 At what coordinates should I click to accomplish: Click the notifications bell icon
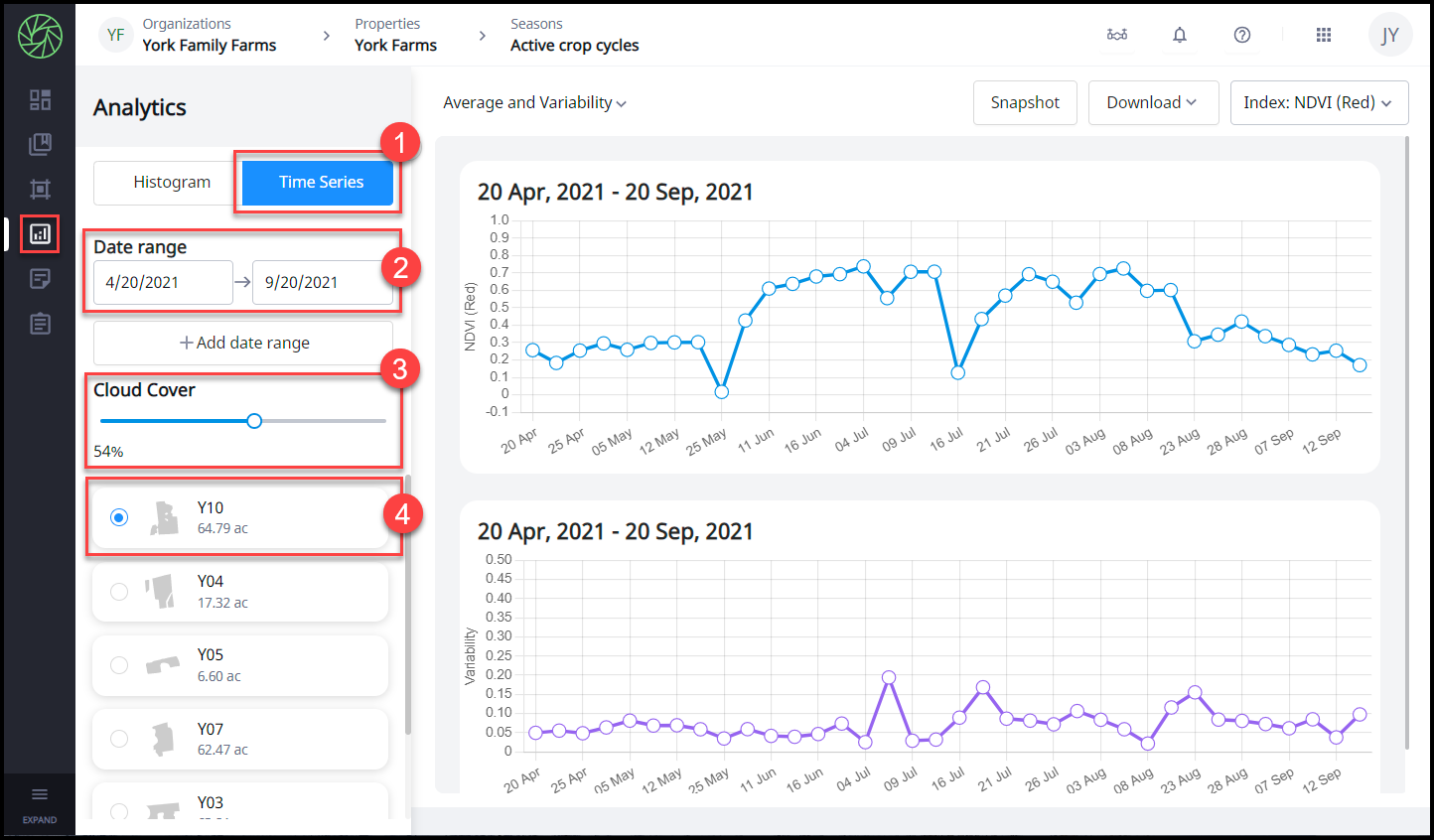1179,35
